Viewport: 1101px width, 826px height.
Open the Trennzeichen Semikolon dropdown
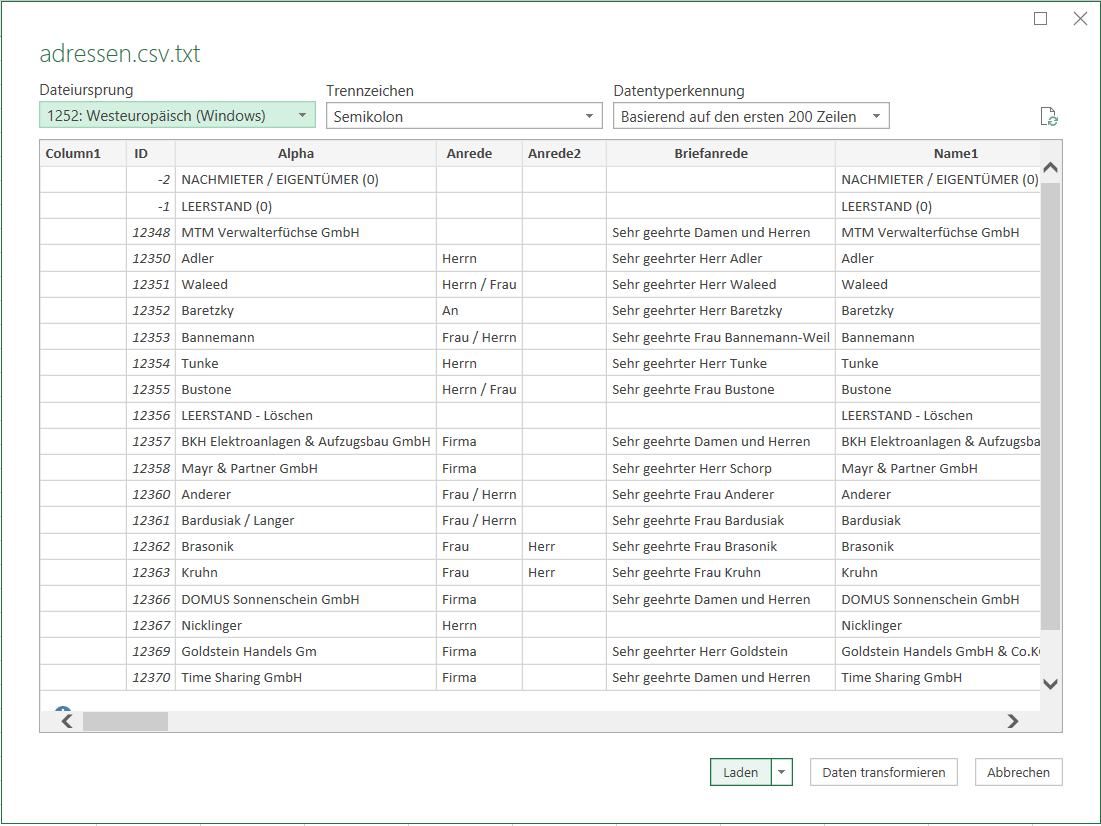click(x=464, y=116)
